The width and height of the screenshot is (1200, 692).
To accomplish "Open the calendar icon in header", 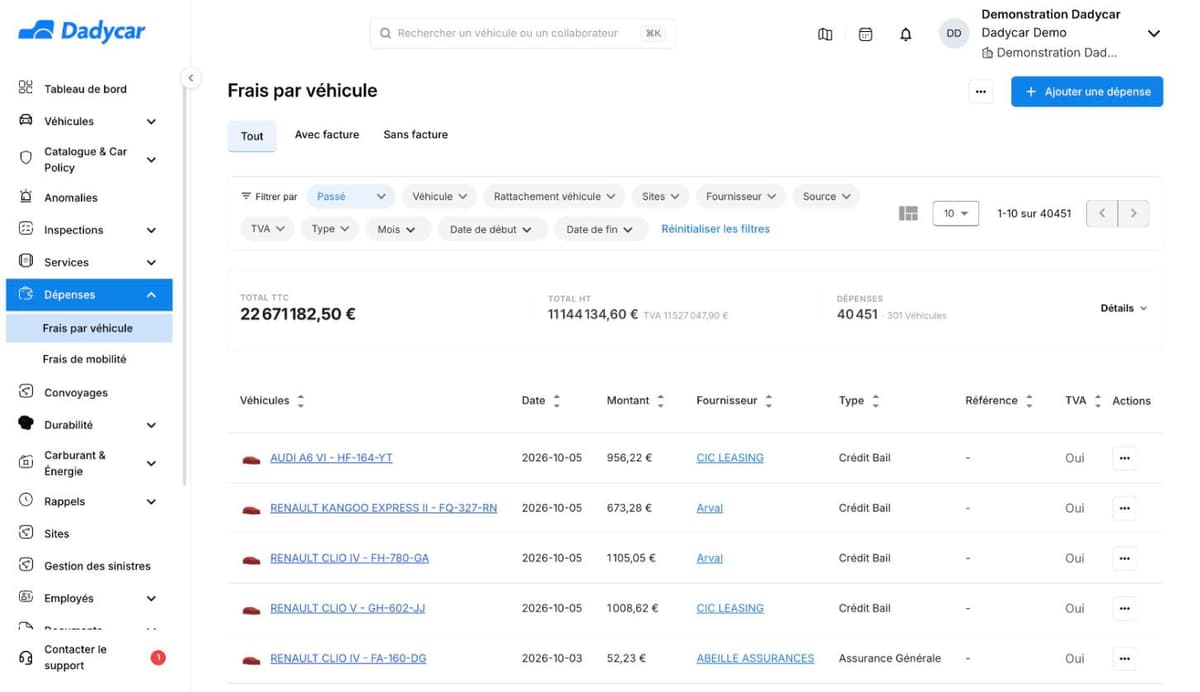I will tap(866, 34).
